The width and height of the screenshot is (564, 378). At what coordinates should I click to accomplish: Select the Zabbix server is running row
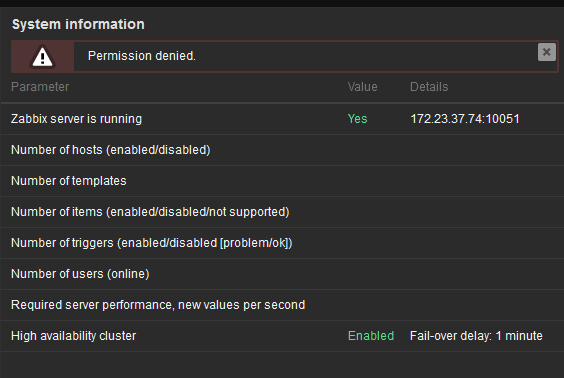click(x=282, y=119)
